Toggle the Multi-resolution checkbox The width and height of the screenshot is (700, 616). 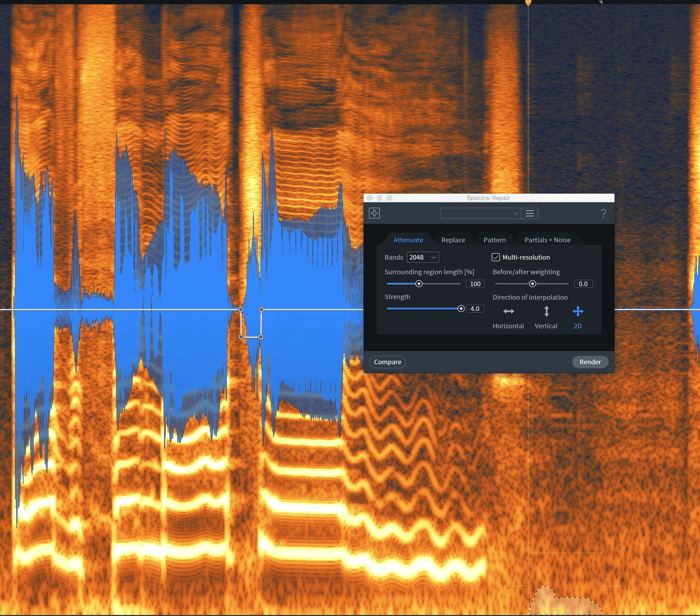496,257
